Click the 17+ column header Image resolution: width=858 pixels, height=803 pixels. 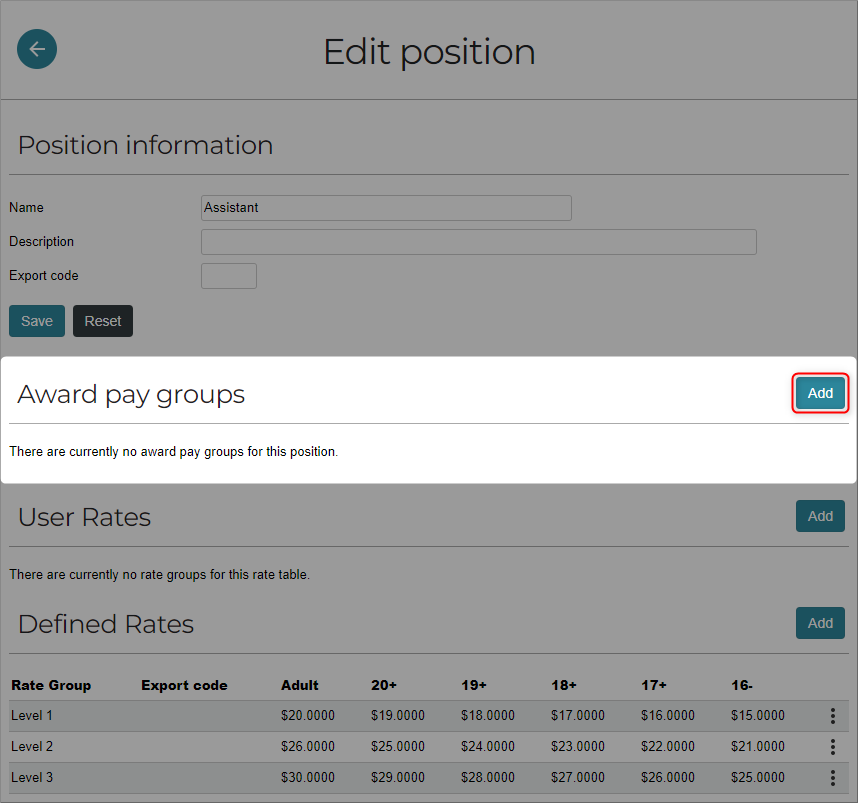coord(654,685)
